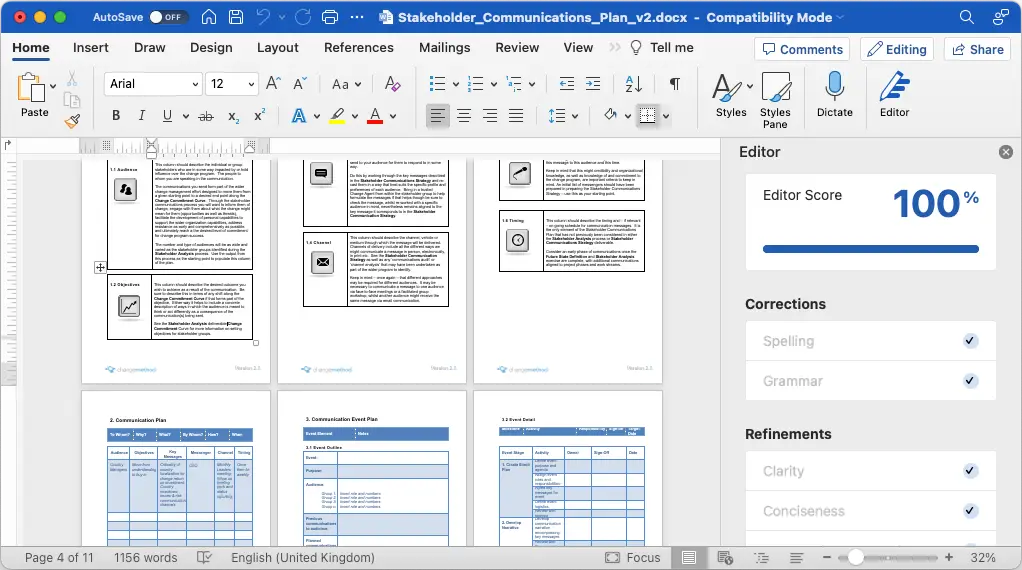Apply bold formatting
Viewport: 1022px width, 570px height.
click(x=116, y=115)
